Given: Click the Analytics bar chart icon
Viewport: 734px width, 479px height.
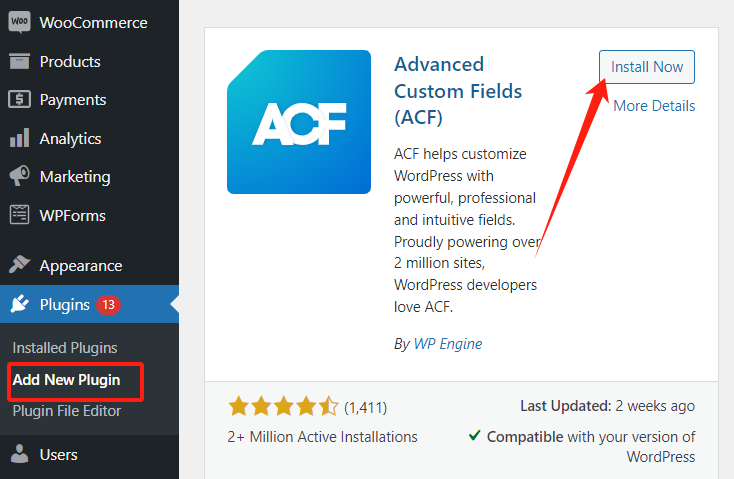Looking at the screenshot, I should 19,138.
